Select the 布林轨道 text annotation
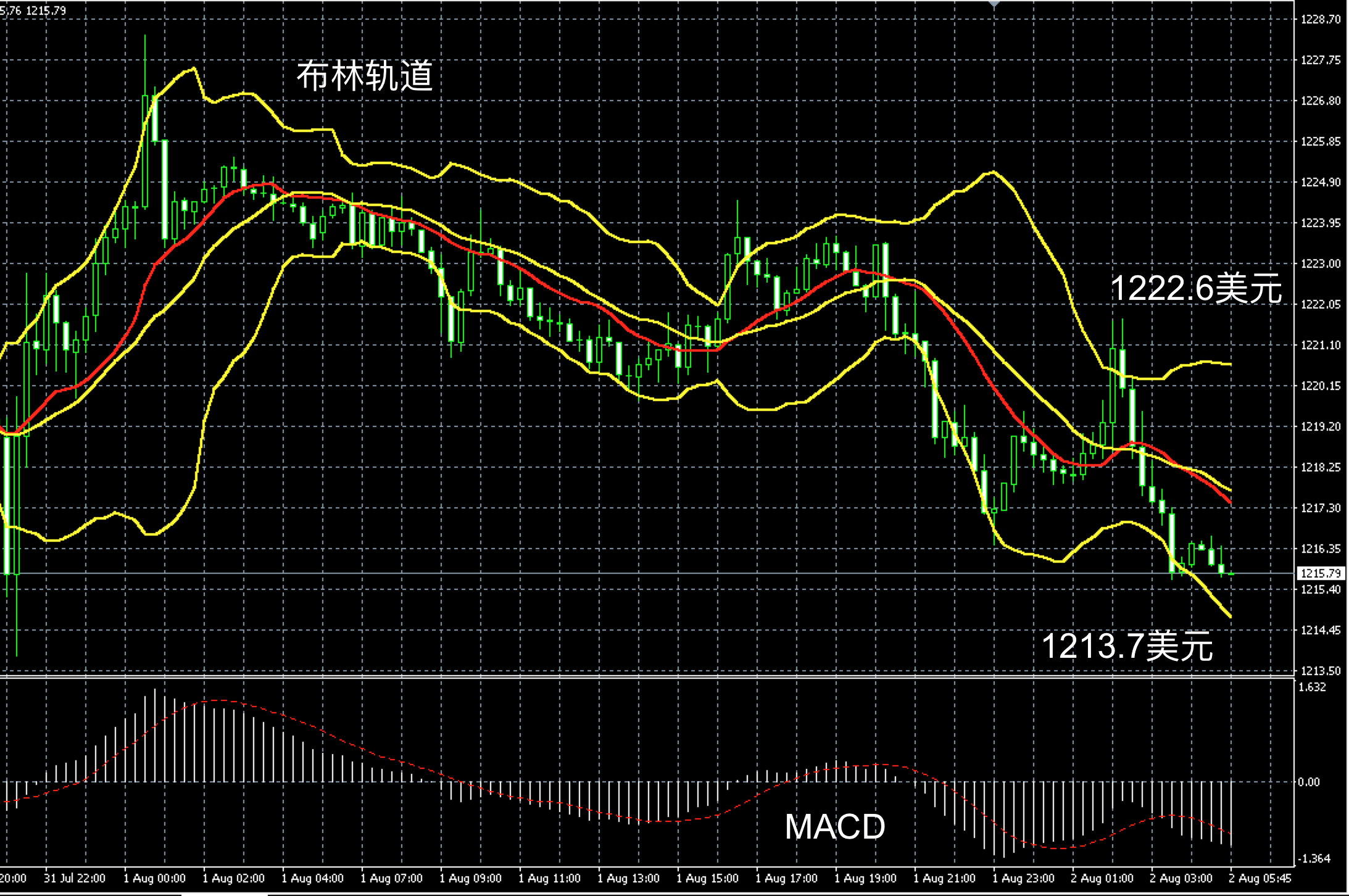The height and width of the screenshot is (896, 1349). [365, 77]
